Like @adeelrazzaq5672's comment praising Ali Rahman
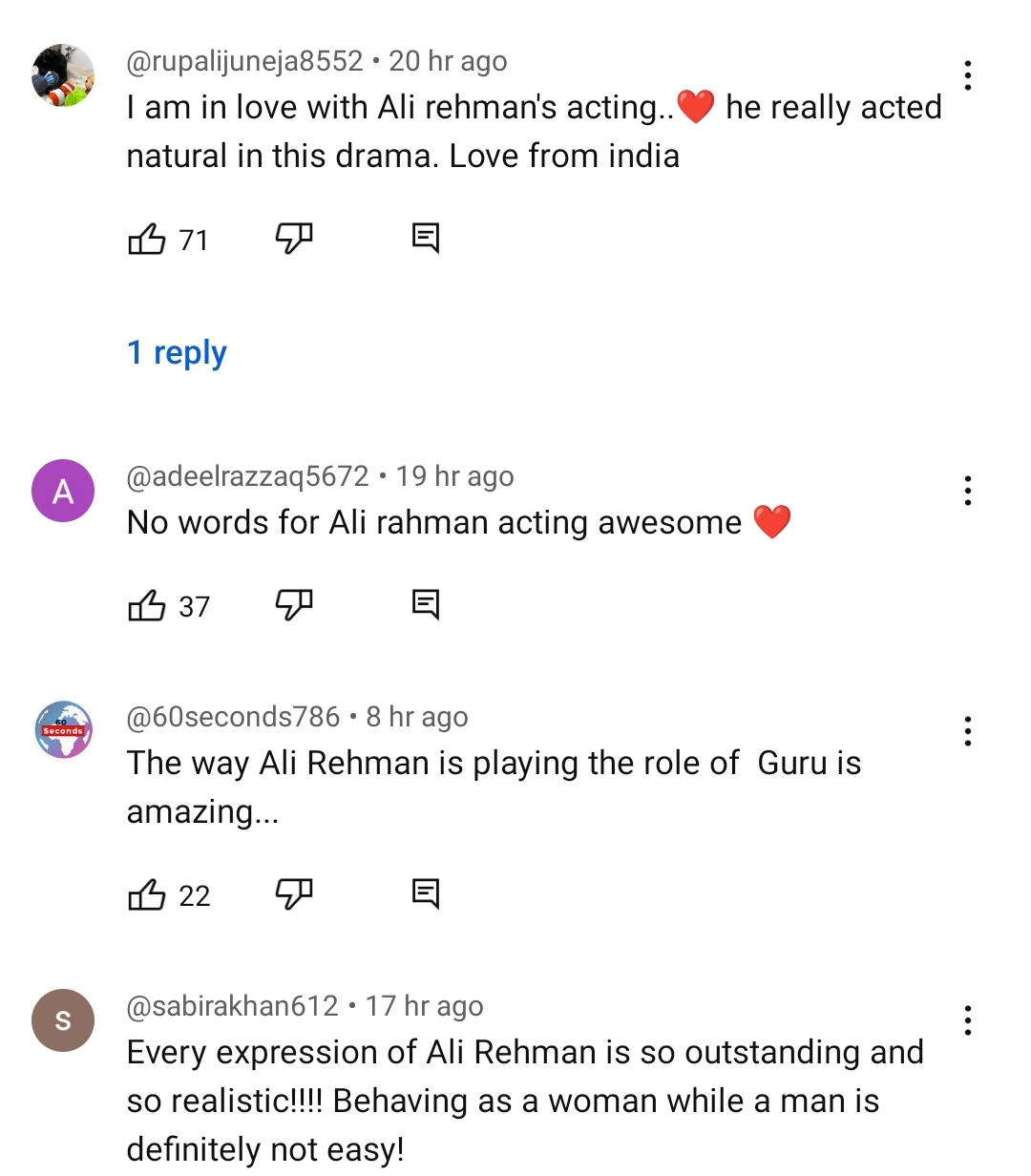 coord(145,604)
